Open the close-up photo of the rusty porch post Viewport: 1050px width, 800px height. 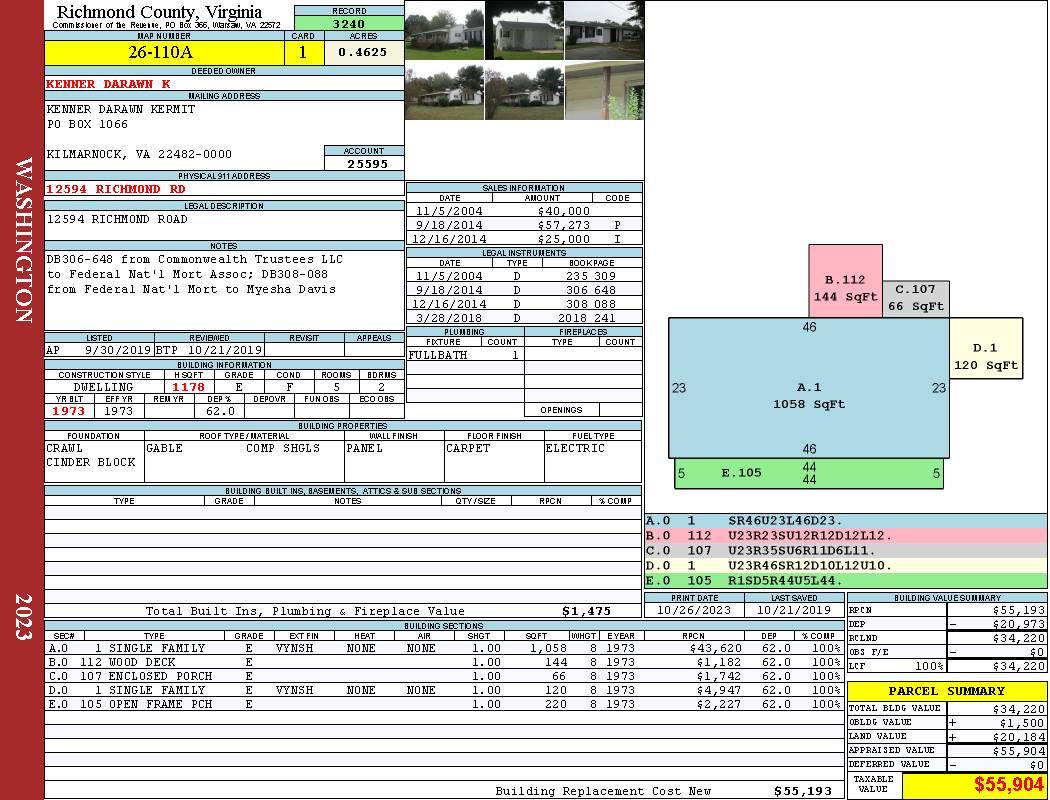click(604, 92)
